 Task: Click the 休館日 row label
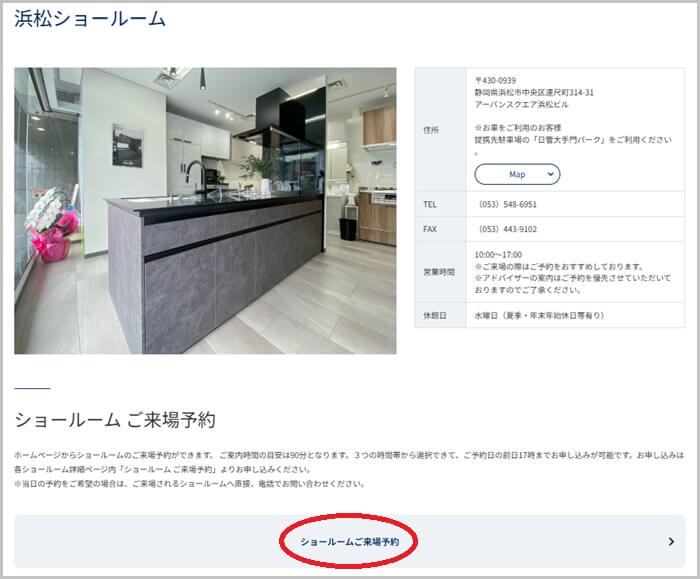tap(432, 316)
